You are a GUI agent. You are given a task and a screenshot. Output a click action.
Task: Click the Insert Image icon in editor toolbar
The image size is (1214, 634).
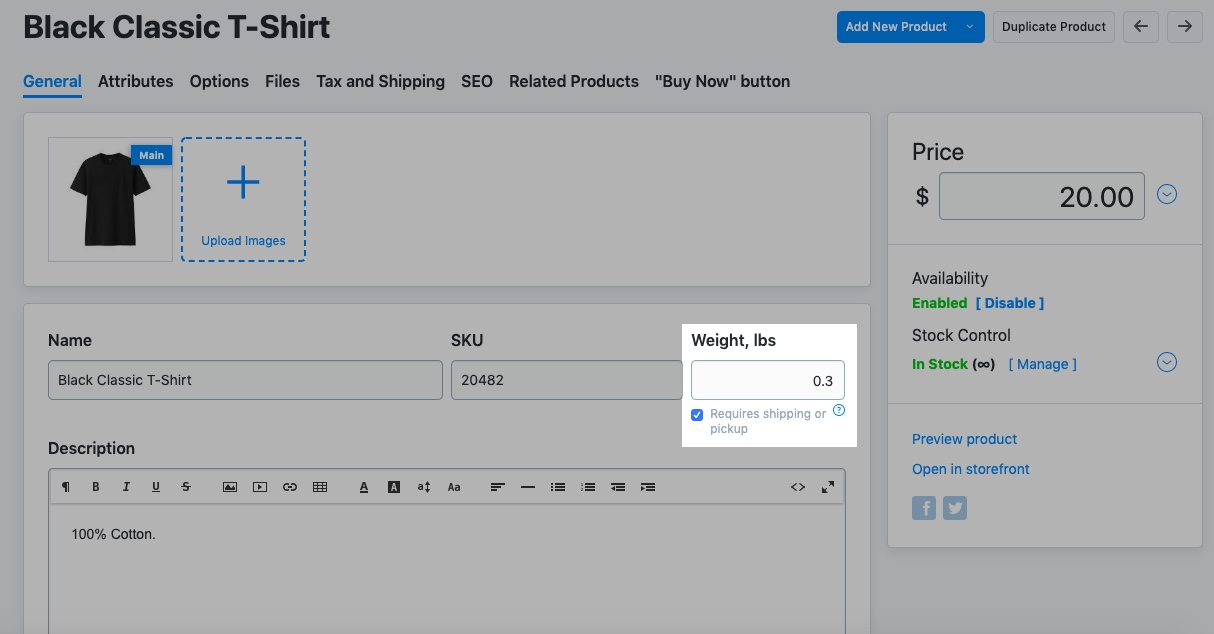click(230, 487)
